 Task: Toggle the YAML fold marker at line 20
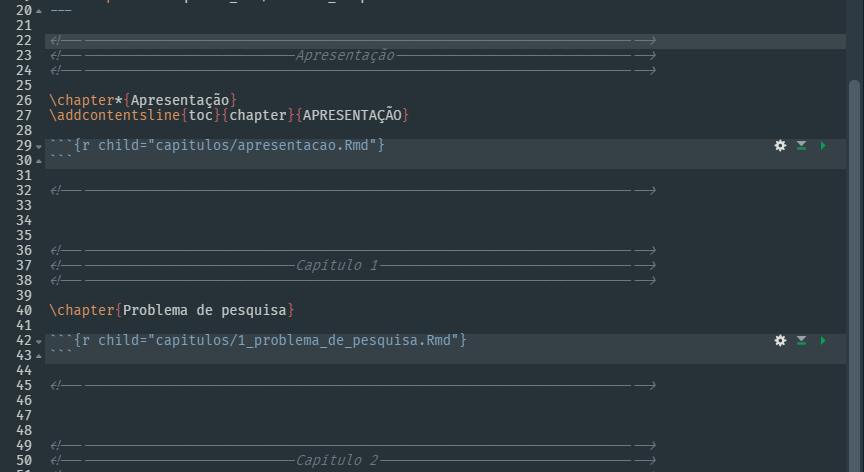tap(39, 11)
